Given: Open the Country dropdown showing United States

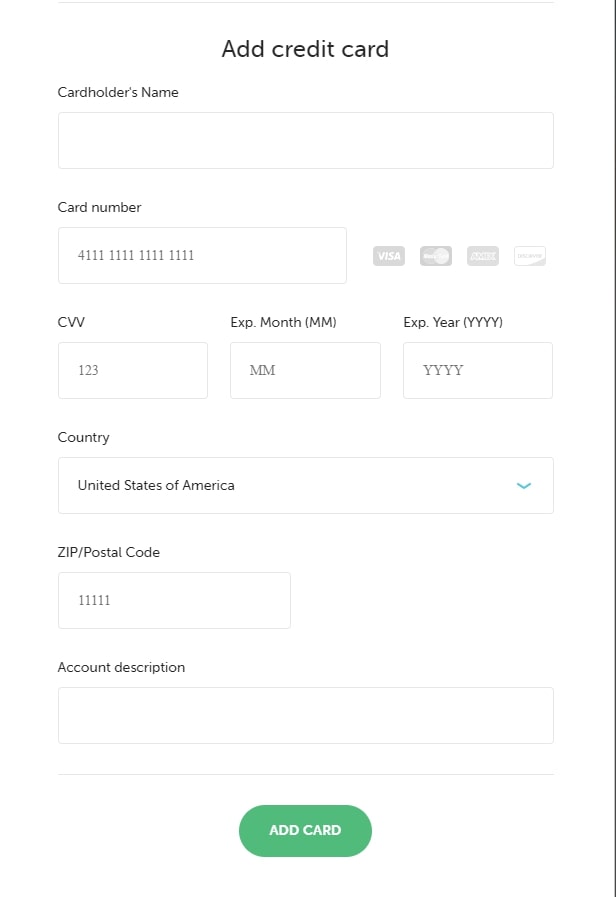Looking at the screenshot, I should pos(305,485).
